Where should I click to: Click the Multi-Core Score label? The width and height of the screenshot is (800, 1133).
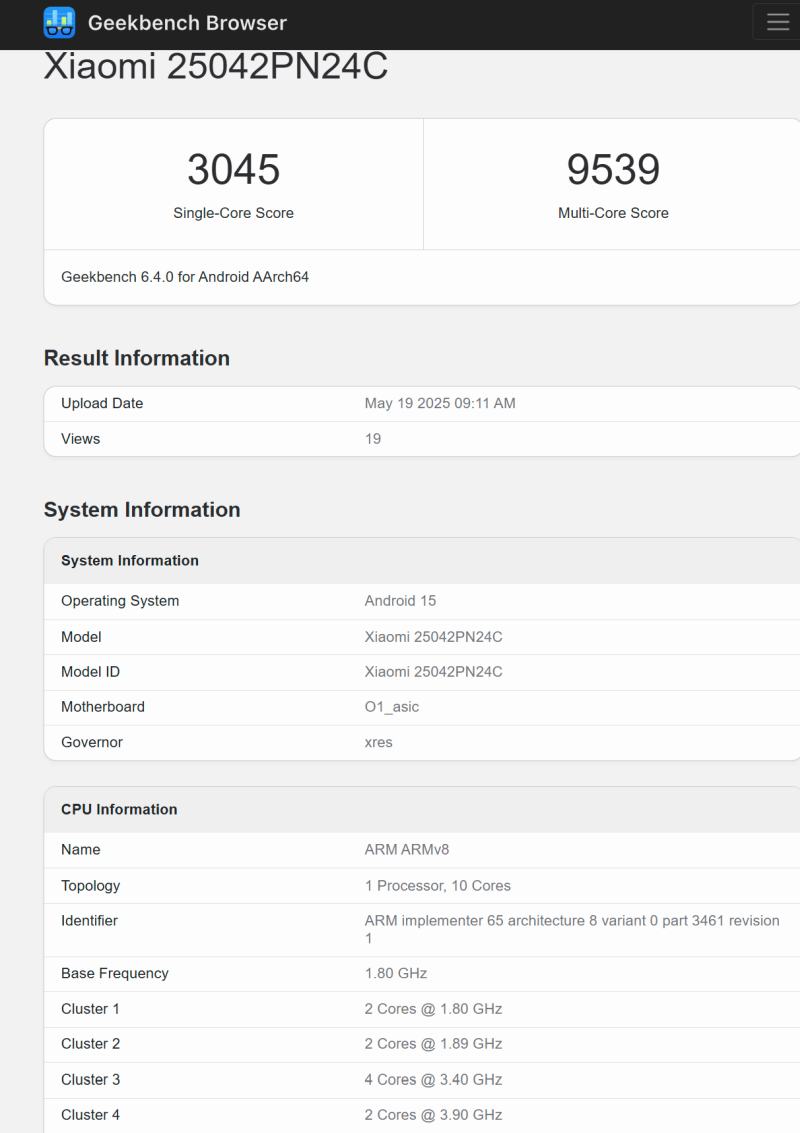coord(613,213)
